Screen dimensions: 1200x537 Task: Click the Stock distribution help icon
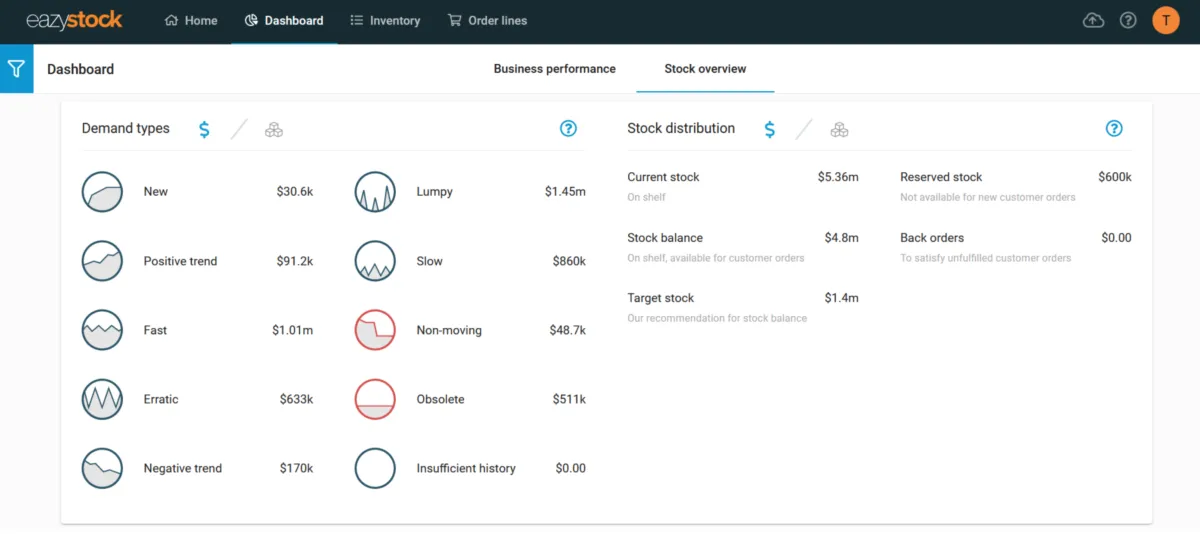pyautogui.click(x=1114, y=128)
